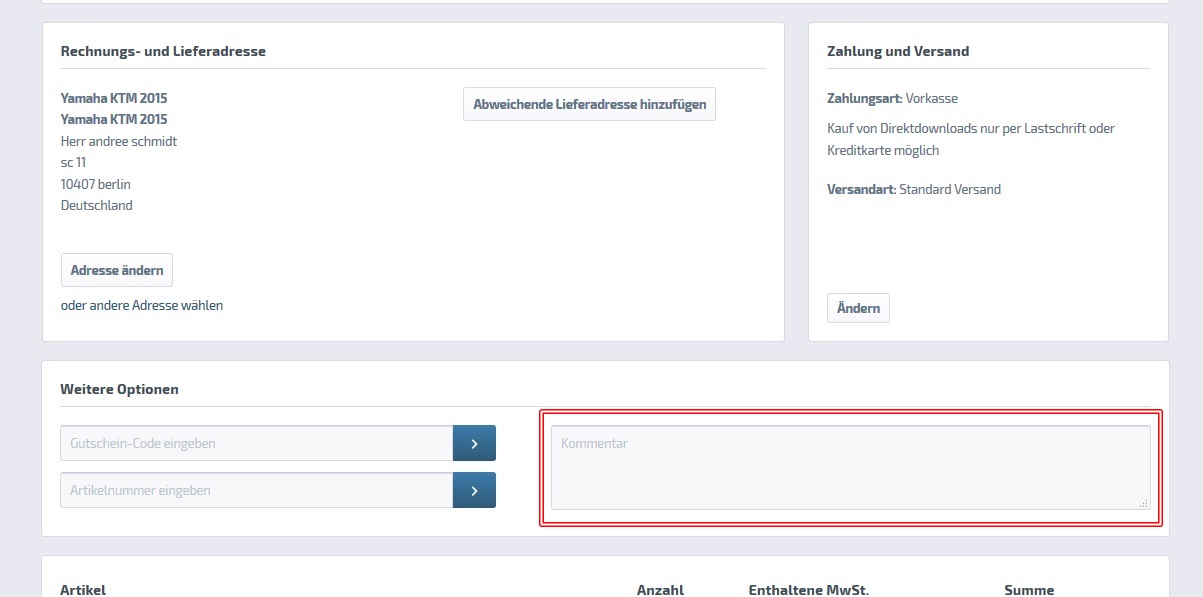The height and width of the screenshot is (597, 1203).
Task: Click the 'Zahlungsart: Vorkasse' text
Action: pos(892,99)
